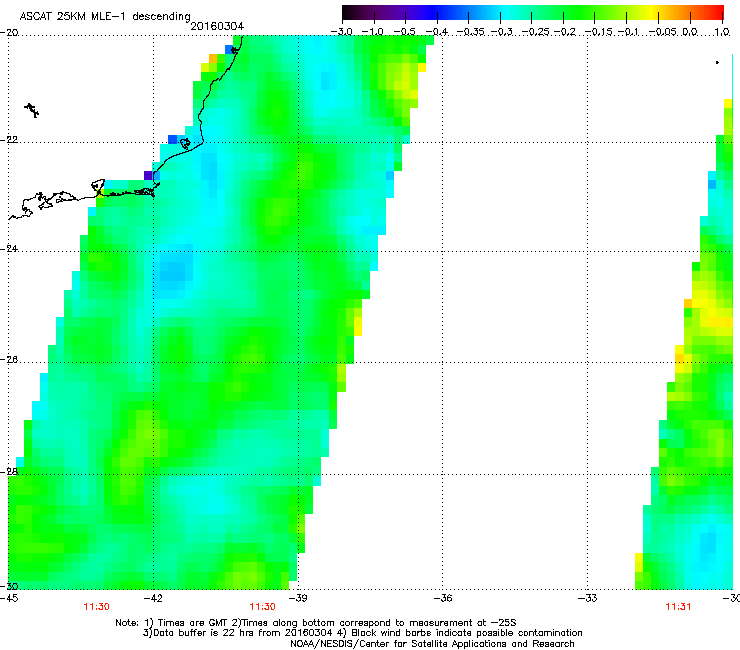
Task: Click the '-3.0' color bar label
Action: pyautogui.click(x=342, y=32)
